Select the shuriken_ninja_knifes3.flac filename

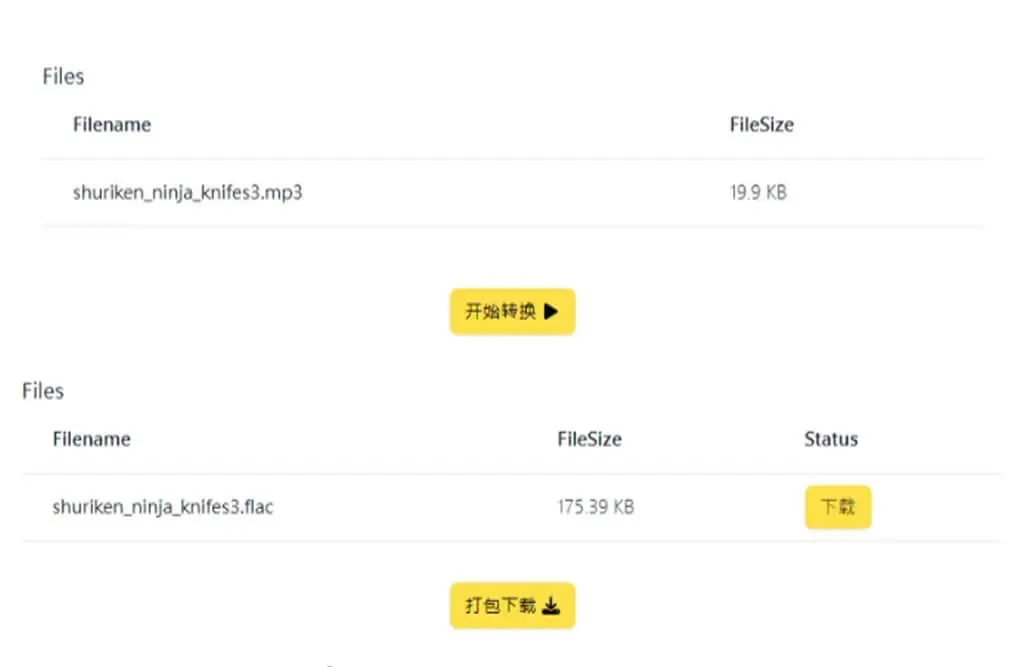tap(163, 507)
